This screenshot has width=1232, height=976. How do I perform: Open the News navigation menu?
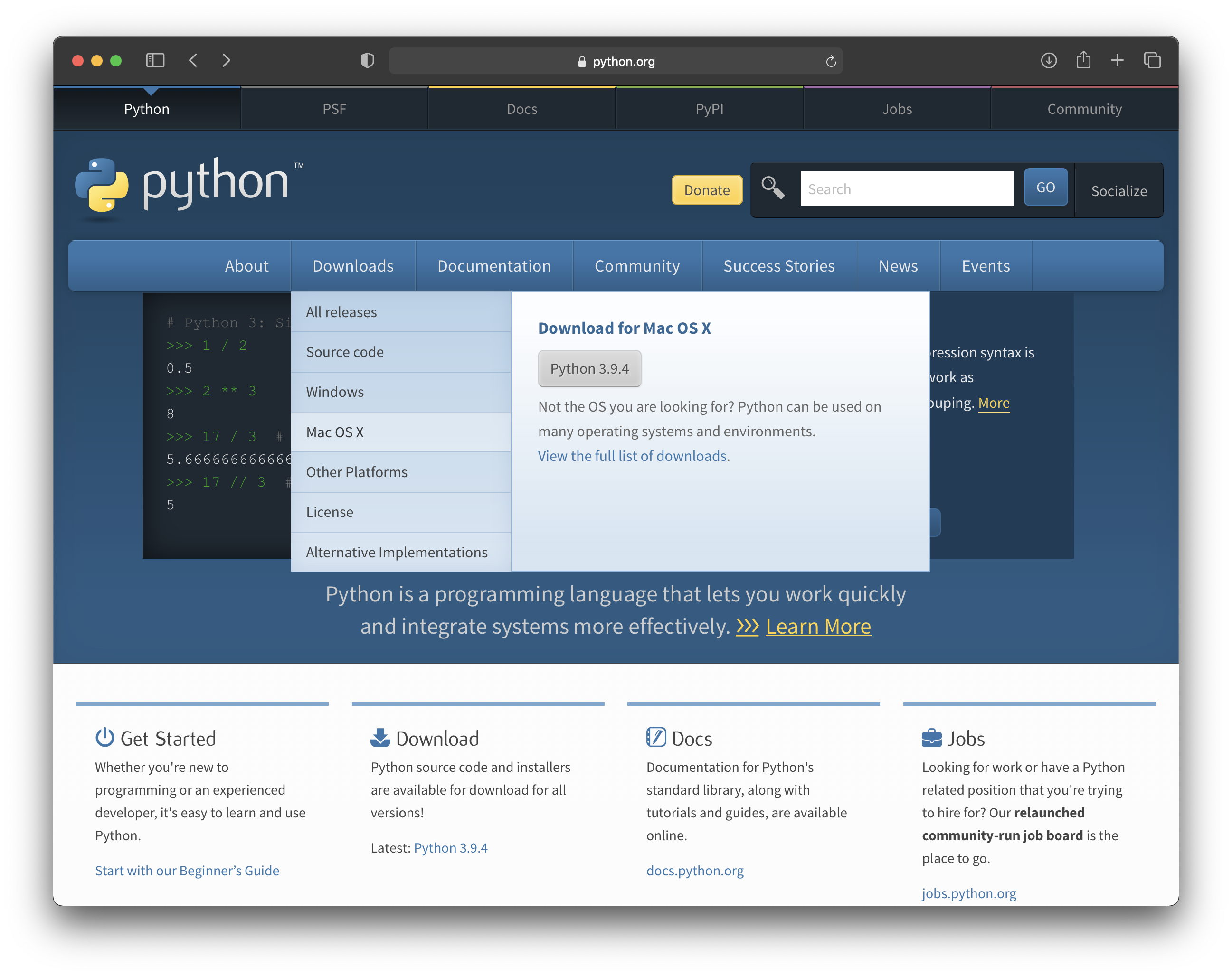click(x=898, y=265)
